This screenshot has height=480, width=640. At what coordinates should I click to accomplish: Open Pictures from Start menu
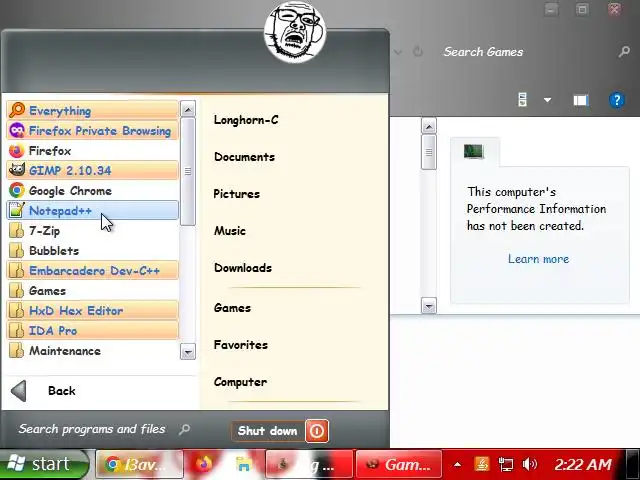(236, 193)
